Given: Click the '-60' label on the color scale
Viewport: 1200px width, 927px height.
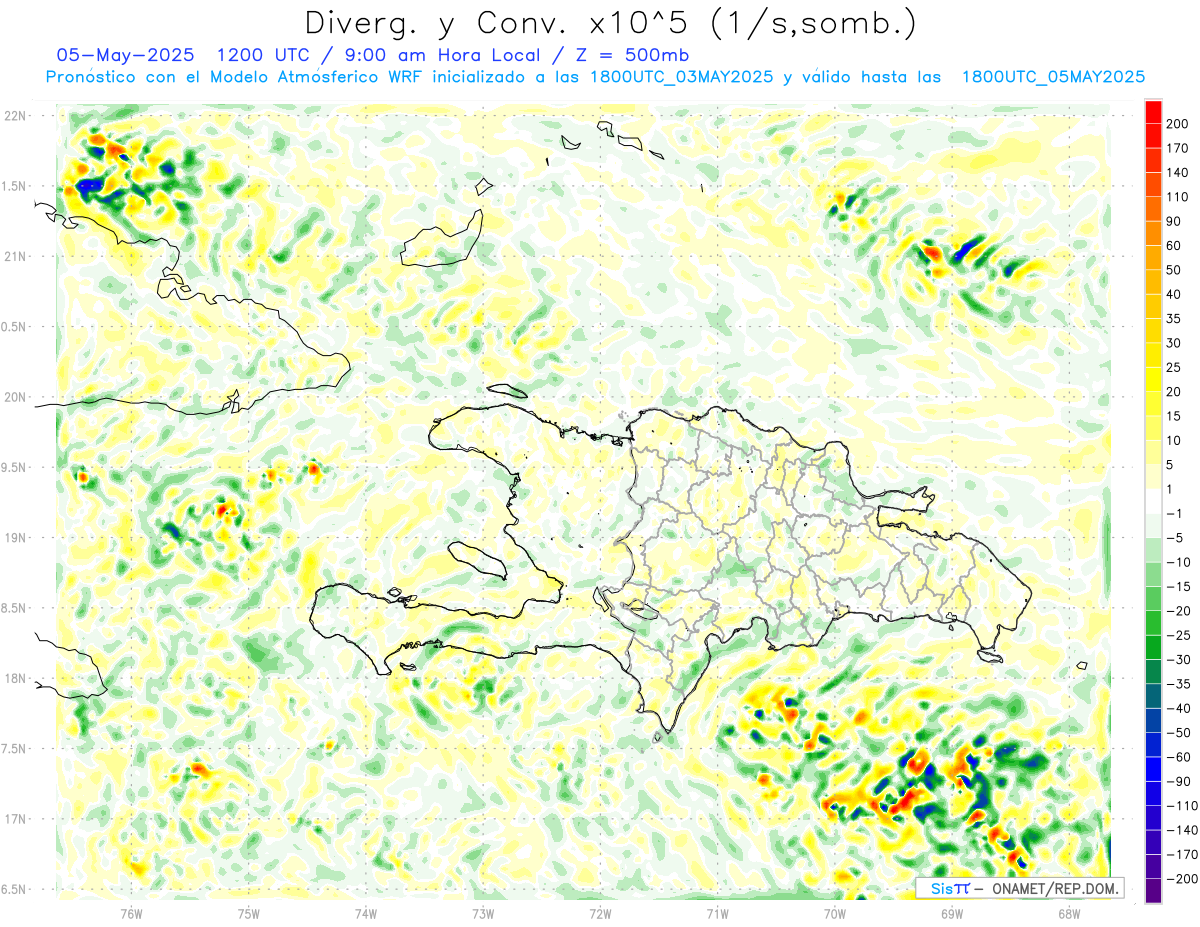Looking at the screenshot, I should coord(1177,757).
